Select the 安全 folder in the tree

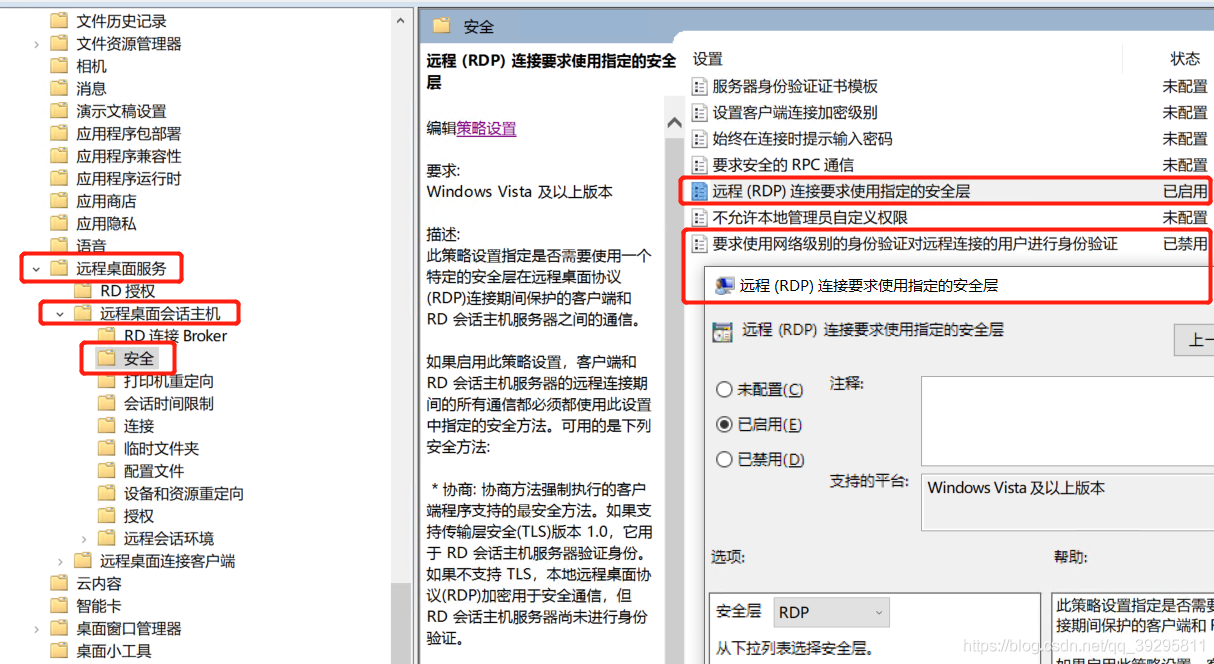(x=138, y=358)
